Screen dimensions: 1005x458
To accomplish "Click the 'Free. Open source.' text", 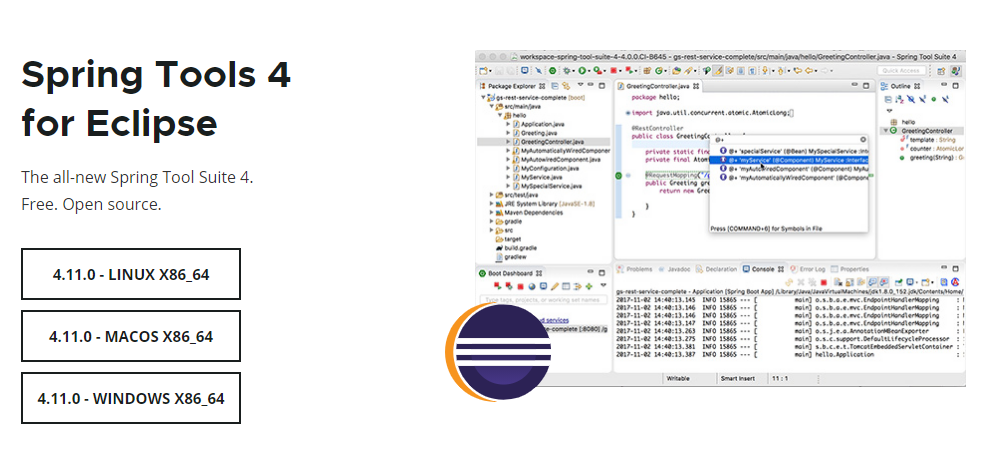I will point(91,204).
